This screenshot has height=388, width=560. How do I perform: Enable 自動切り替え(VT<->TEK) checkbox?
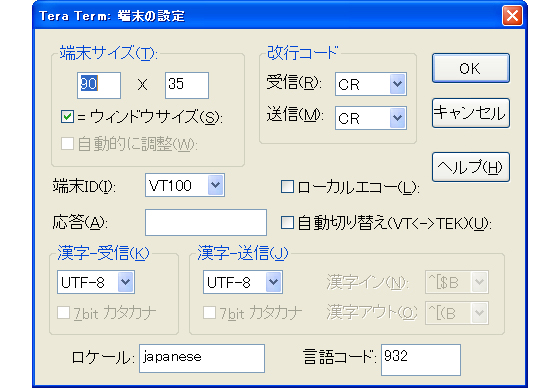[287, 223]
